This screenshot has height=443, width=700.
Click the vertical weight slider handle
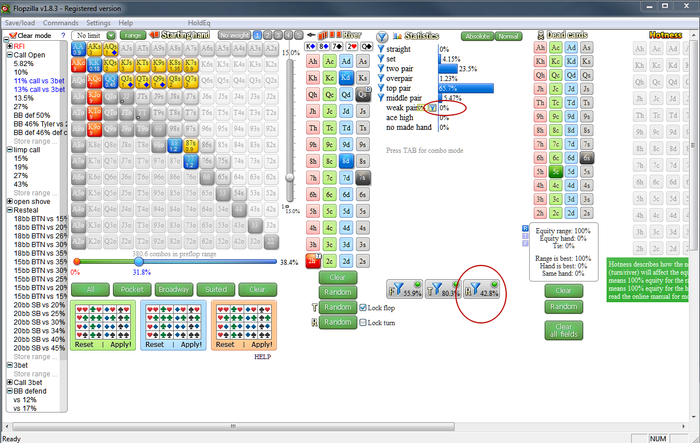tap(290, 177)
